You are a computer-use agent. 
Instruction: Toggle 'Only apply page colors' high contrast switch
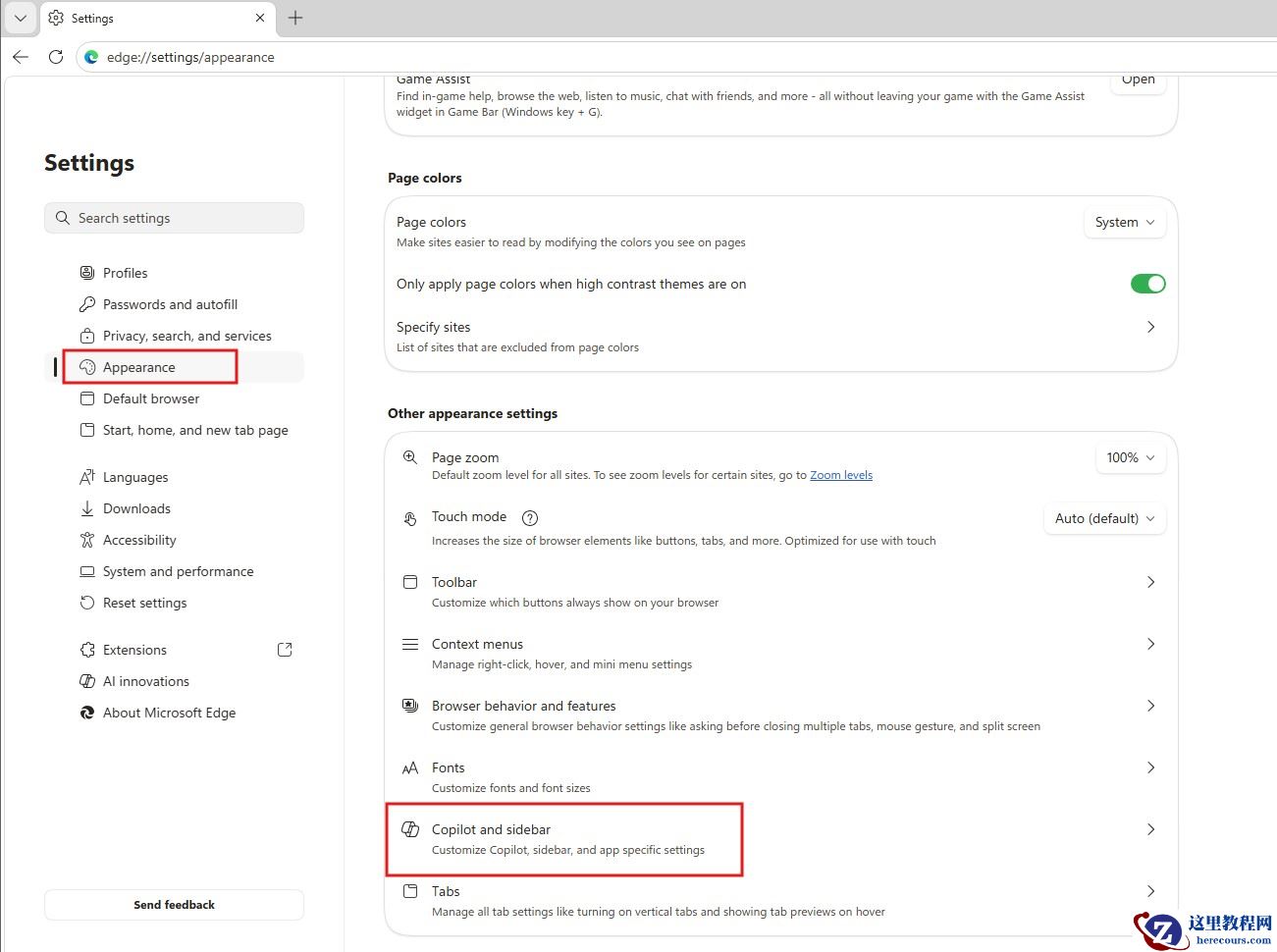pos(1147,284)
